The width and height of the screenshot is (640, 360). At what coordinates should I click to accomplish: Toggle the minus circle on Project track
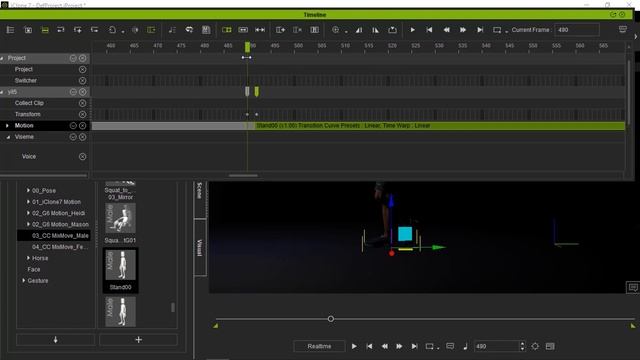pyautogui.click(x=73, y=58)
